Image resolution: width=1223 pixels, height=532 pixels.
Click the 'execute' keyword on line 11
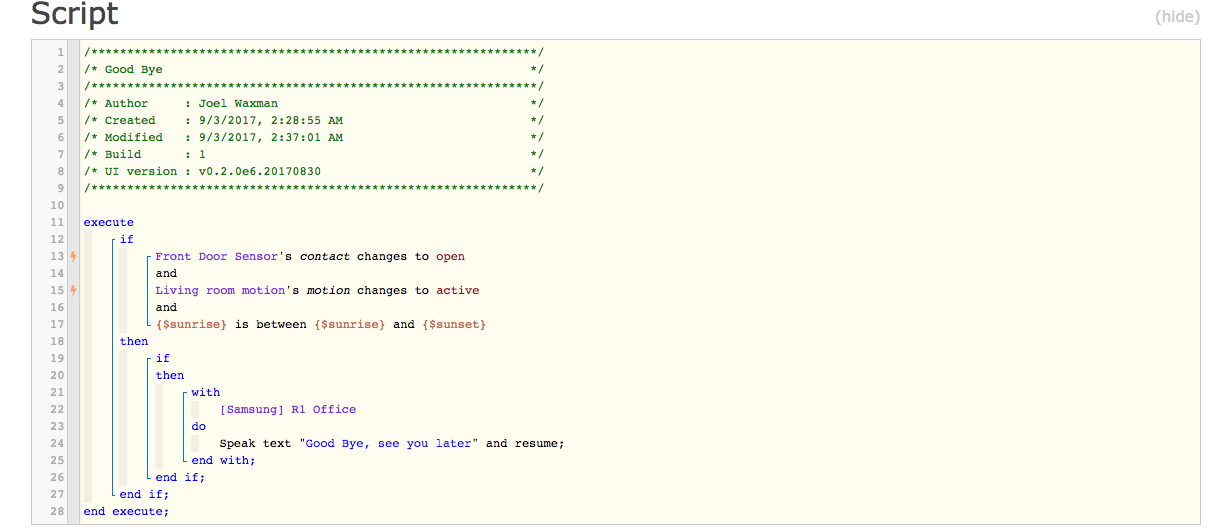coord(108,222)
